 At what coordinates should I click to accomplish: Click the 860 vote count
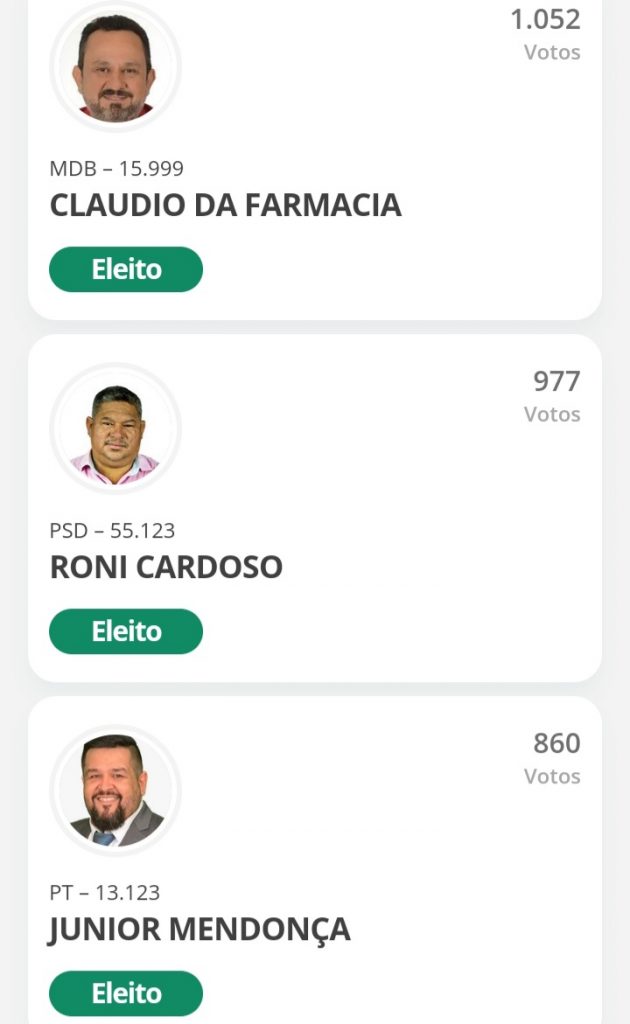pos(556,743)
